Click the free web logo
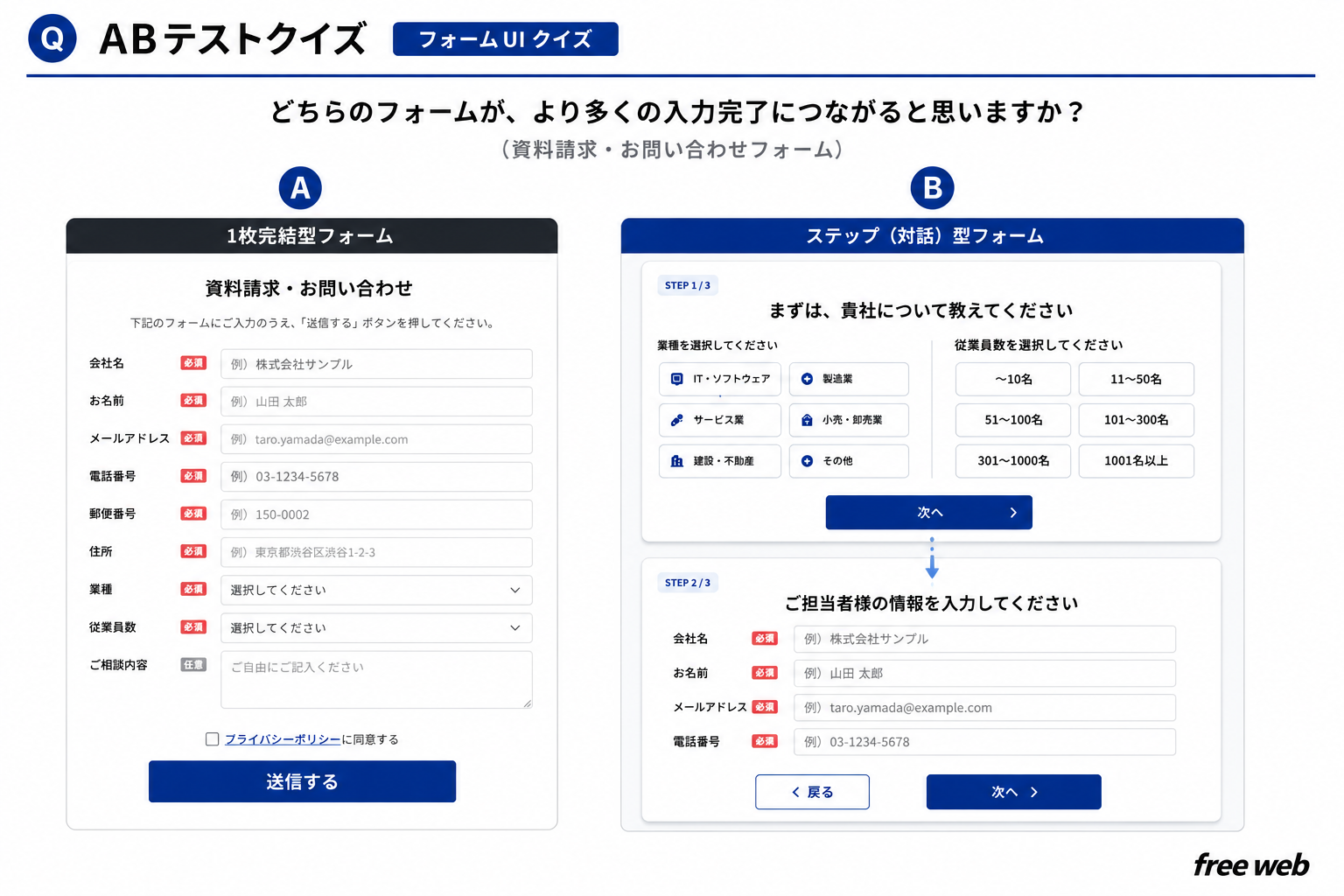The image size is (1344, 896). [1251, 864]
